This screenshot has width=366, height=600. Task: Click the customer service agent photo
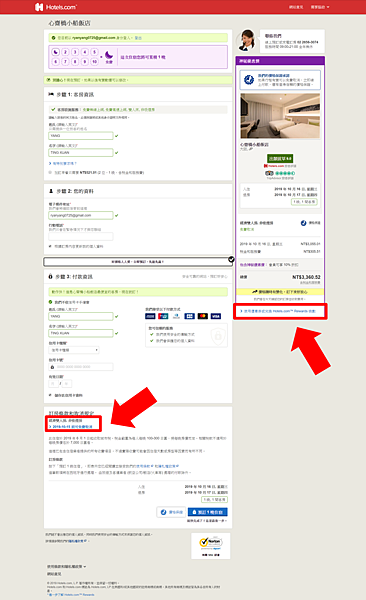tap(247, 40)
